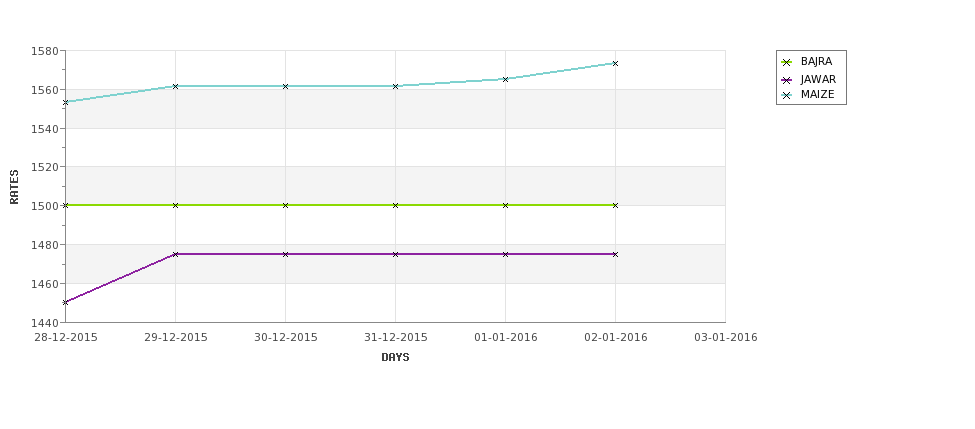Select JAWAR data point on 31-12-2015
975x429 pixels.
[x=395, y=254]
